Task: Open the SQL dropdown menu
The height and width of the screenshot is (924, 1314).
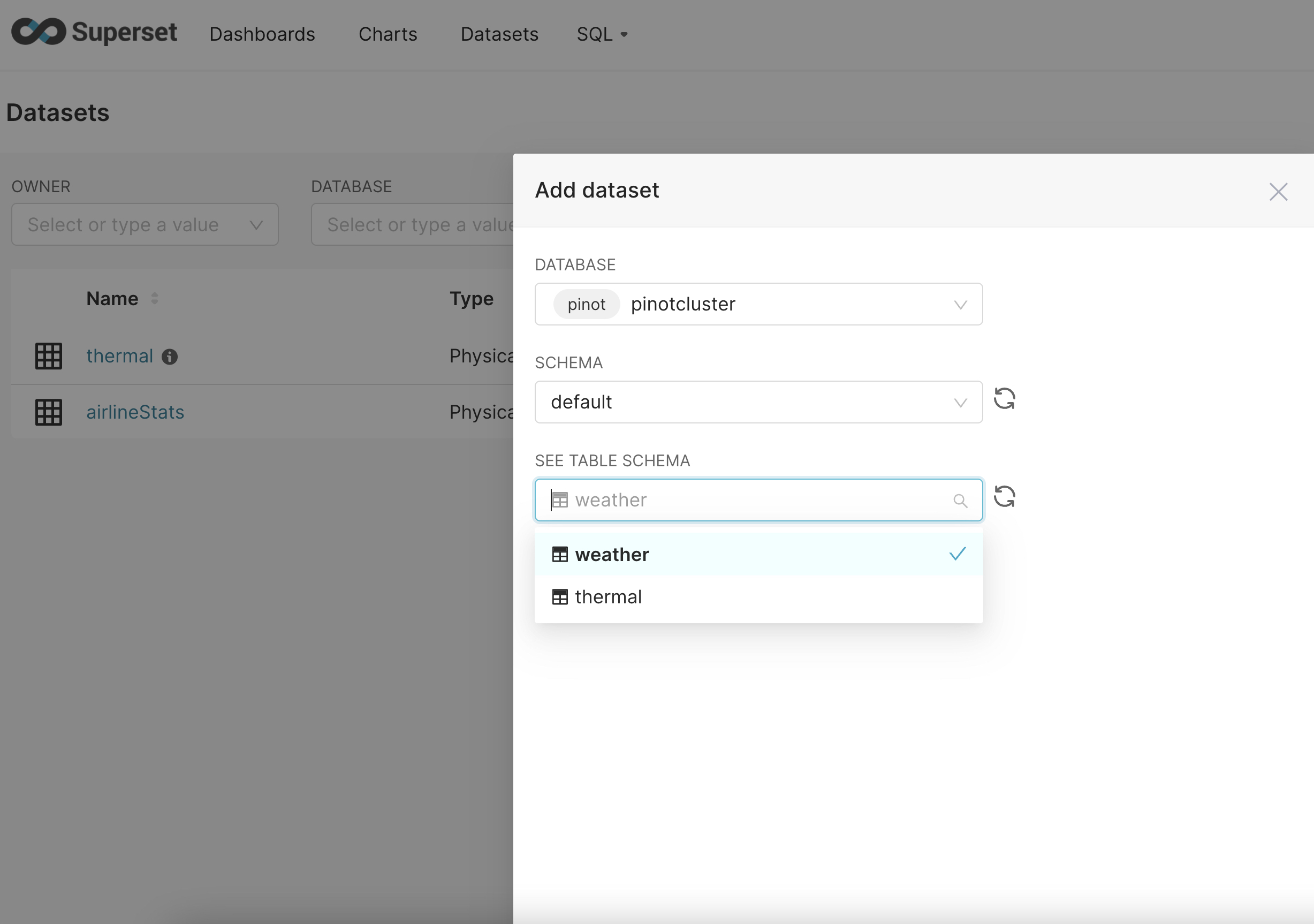Action: 602,34
